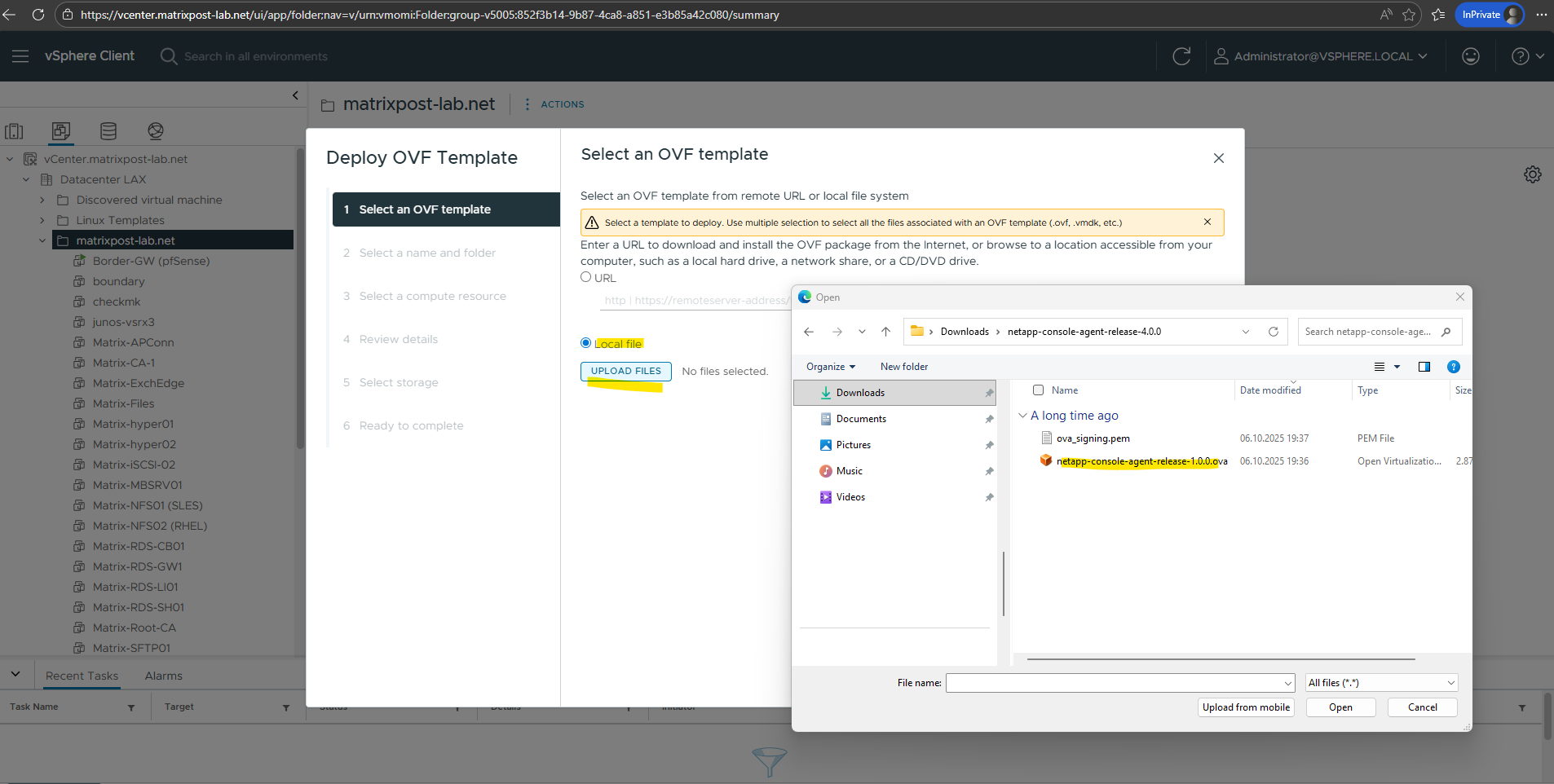Open the Organize menu

pyautogui.click(x=830, y=367)
